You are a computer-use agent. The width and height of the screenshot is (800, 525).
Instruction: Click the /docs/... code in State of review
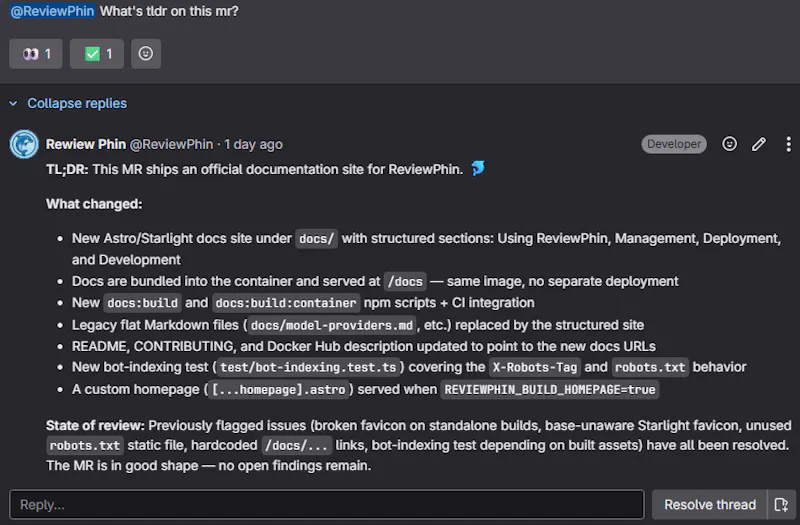click(x=296, y=446)
